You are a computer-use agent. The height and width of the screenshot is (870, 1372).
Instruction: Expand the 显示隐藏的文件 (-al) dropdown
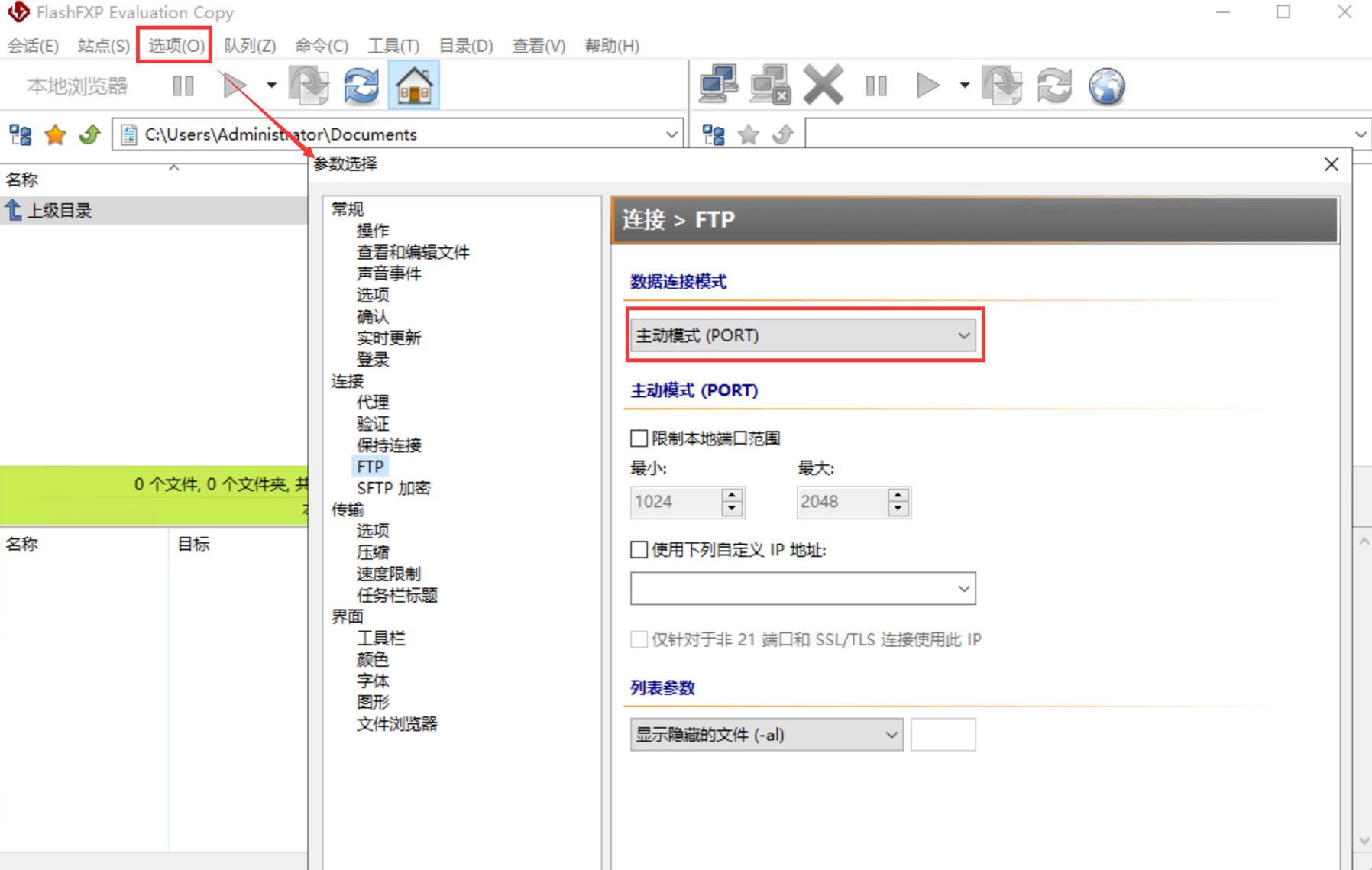click(766, 735)
